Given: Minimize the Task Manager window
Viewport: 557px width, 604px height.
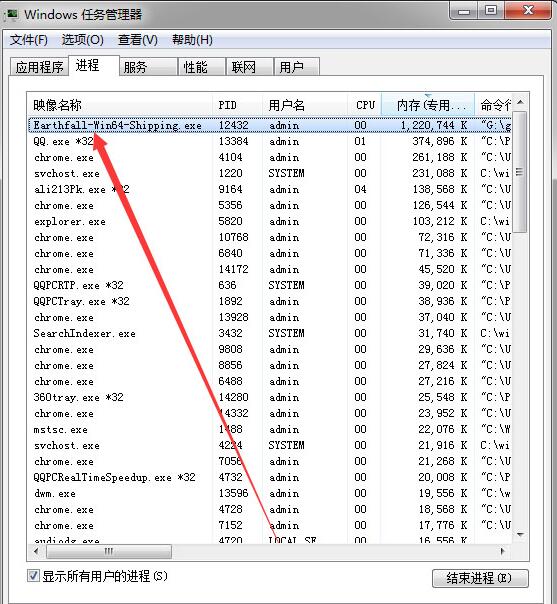Looking at the screenshot, I should point(464,11).
